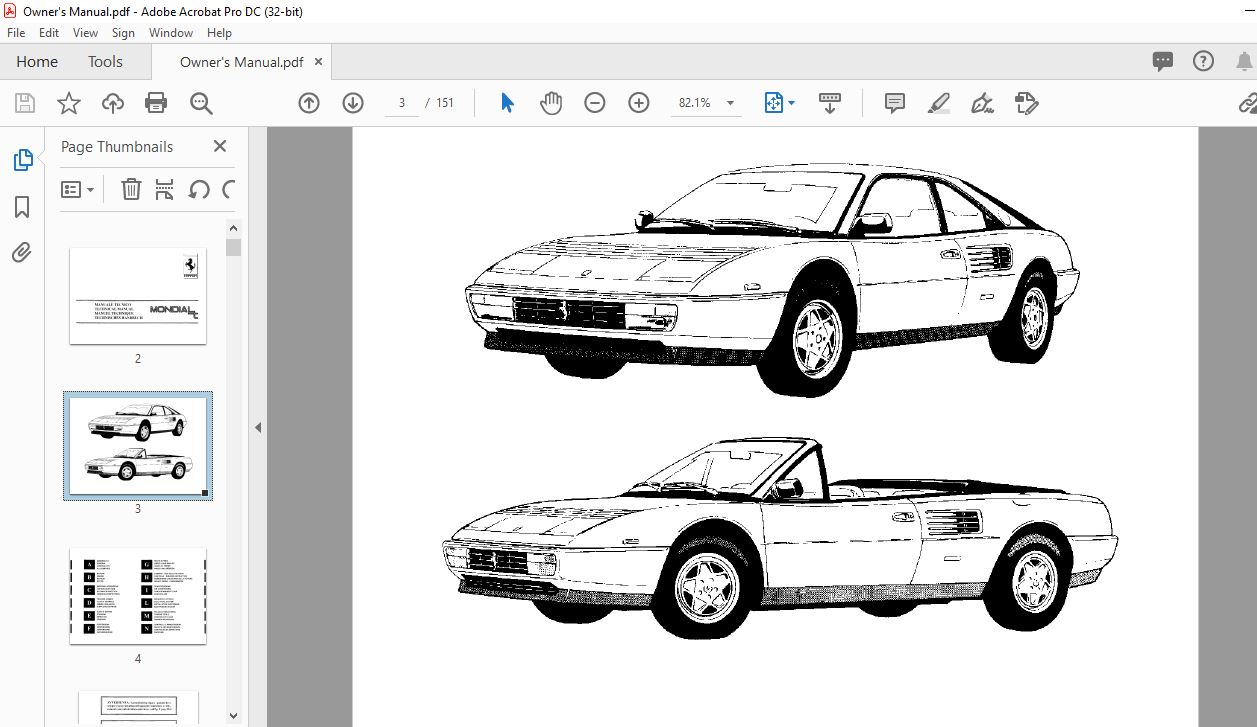Open the Help question mark icon
The width and height of the screenshot is (1257, 727).
(x=1204, y=61)
